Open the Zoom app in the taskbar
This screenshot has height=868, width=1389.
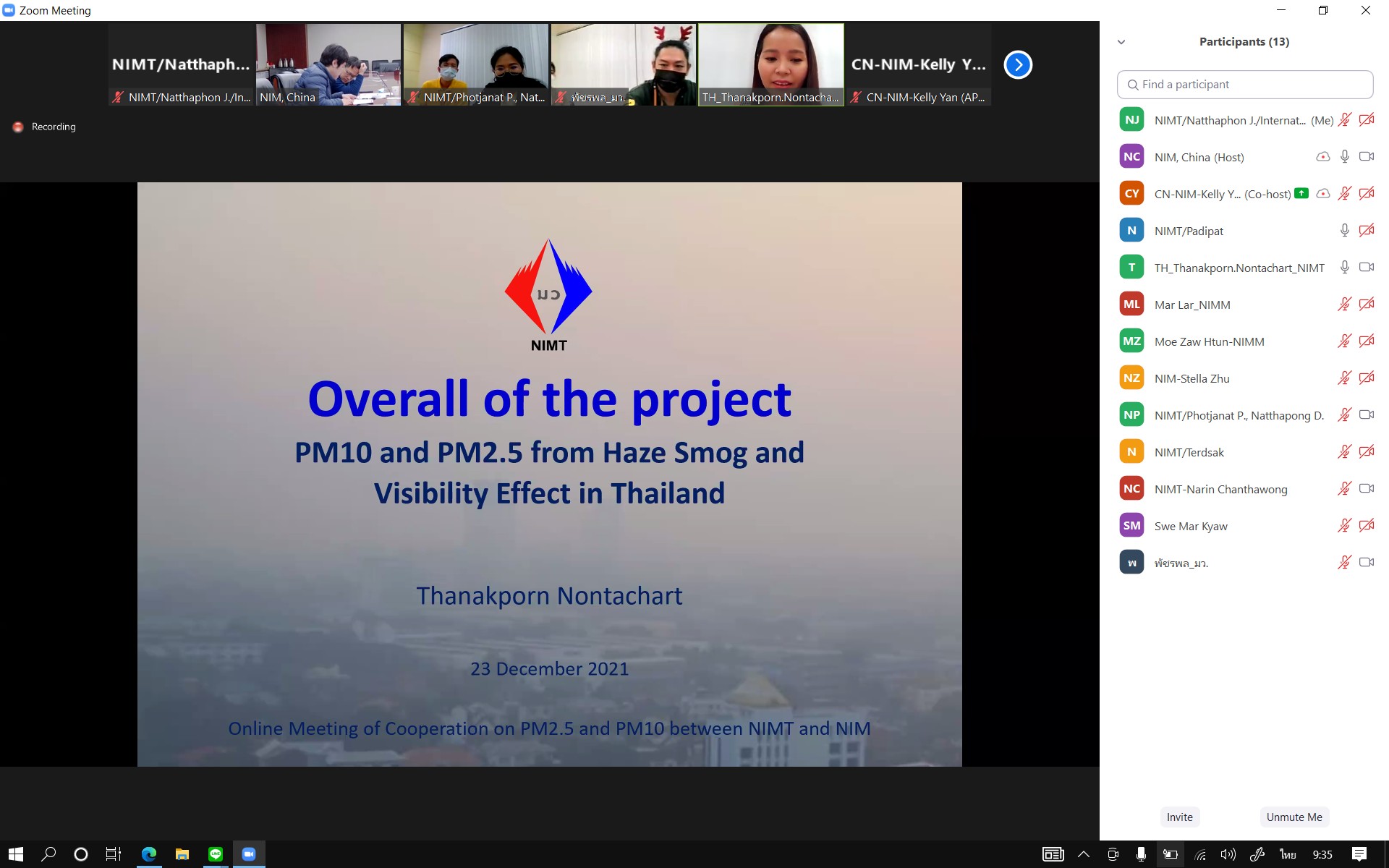pos(249,854)
